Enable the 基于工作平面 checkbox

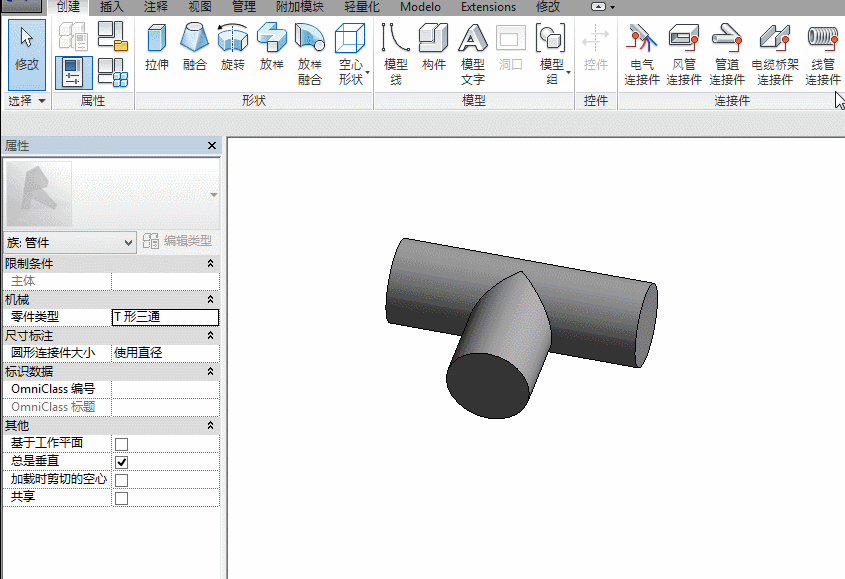coord(122,444)
